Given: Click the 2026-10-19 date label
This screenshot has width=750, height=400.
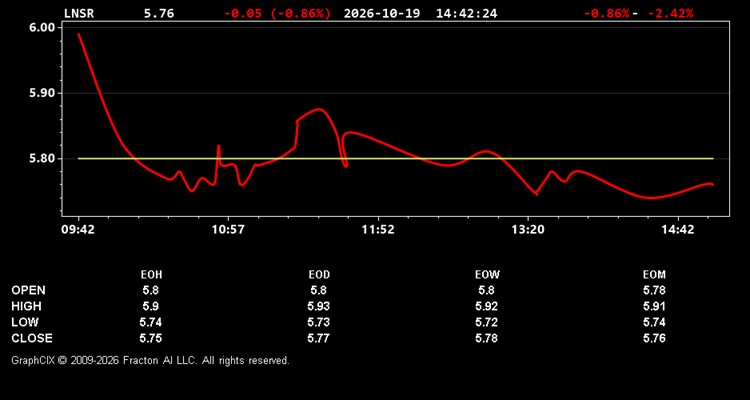Looking at the screenshot, I should (382, 13).
